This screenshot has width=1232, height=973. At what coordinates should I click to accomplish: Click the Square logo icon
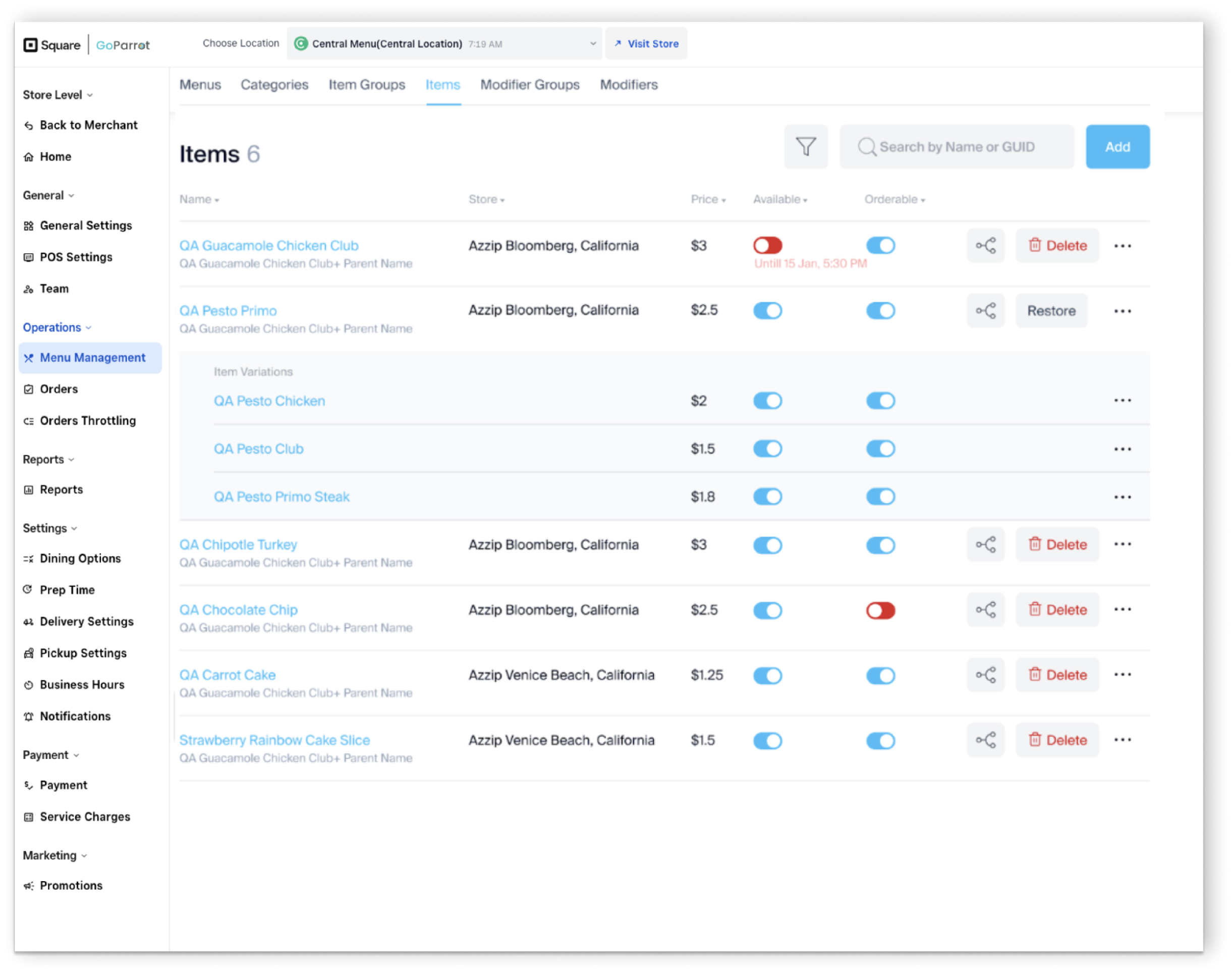(x=30, y=45)
